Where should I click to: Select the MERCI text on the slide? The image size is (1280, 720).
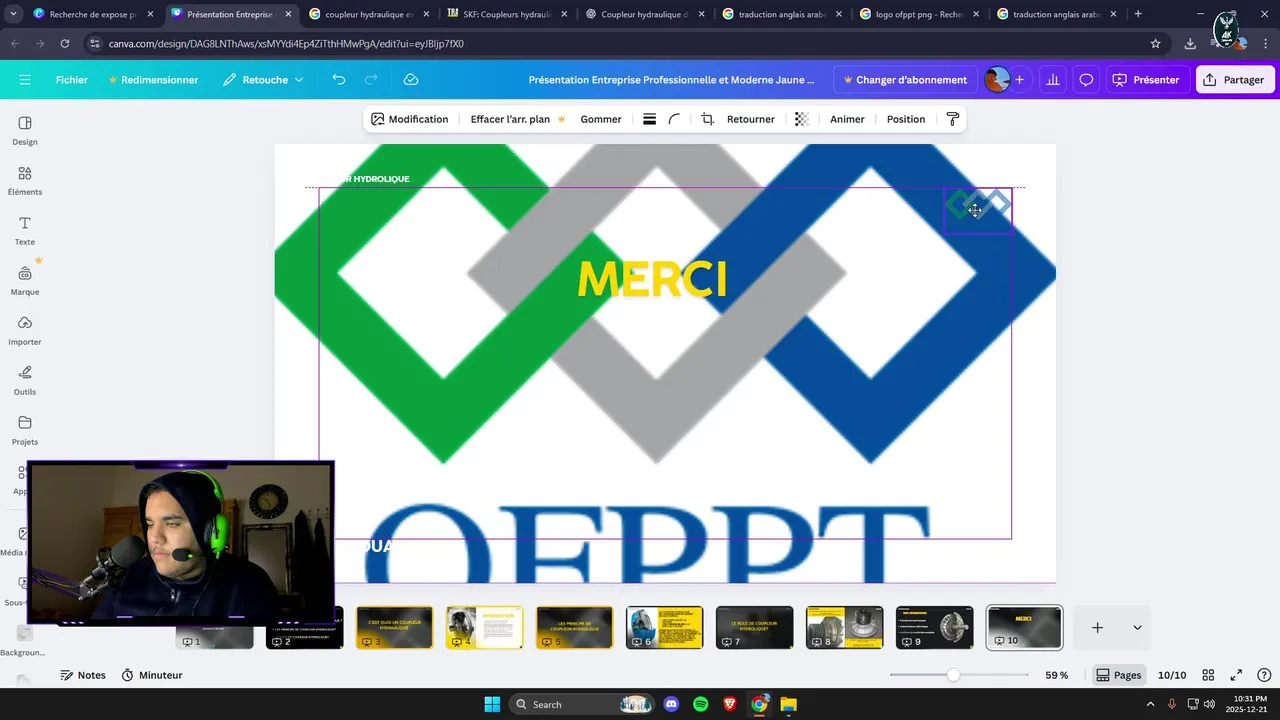tap(652, 280)
